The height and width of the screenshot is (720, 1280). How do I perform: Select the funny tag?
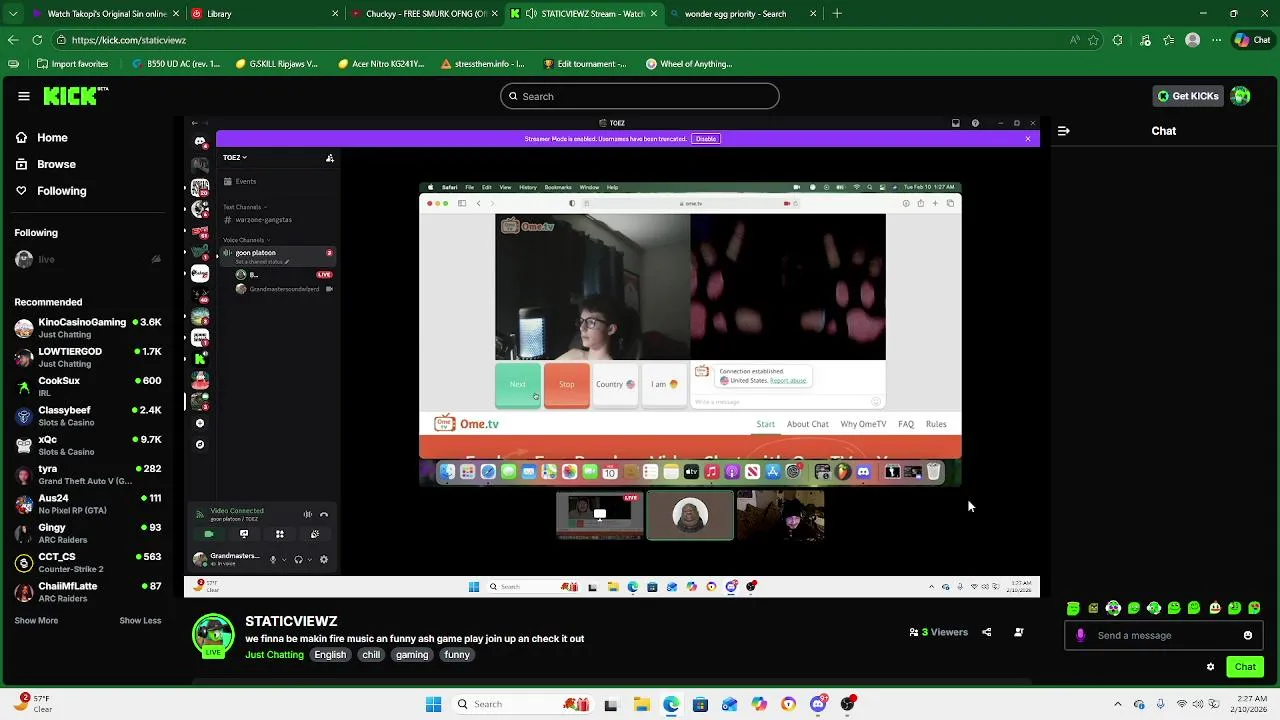(x=457, y=655)
